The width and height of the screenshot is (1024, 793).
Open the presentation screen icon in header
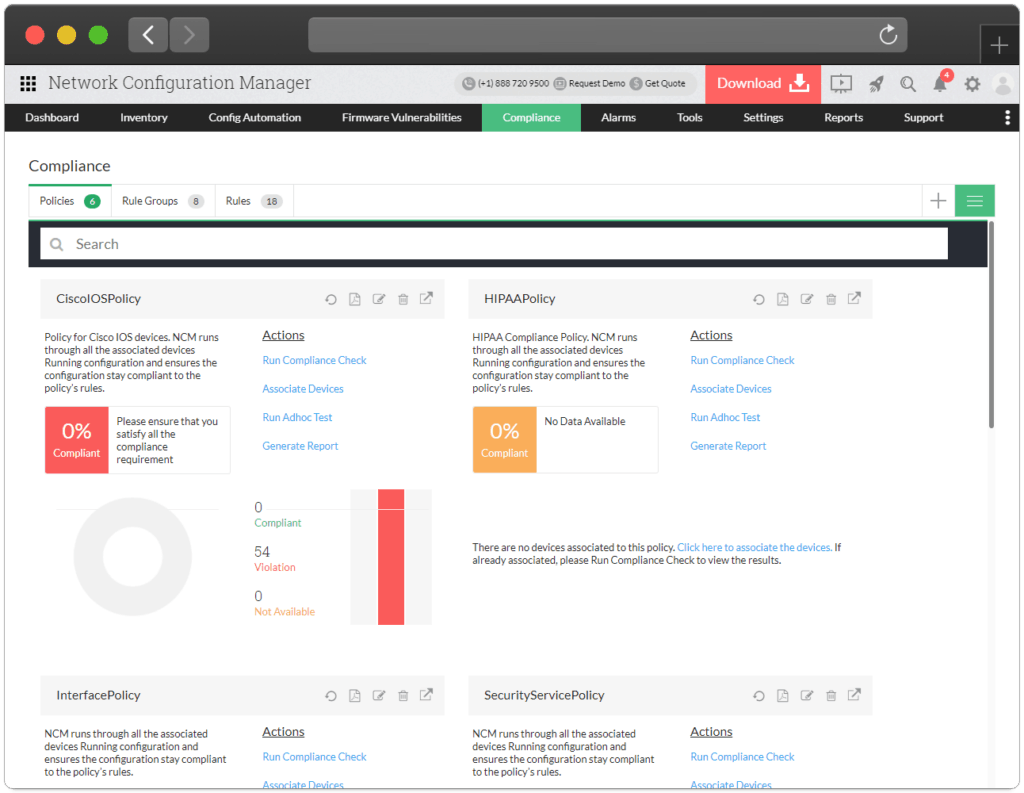841,84
